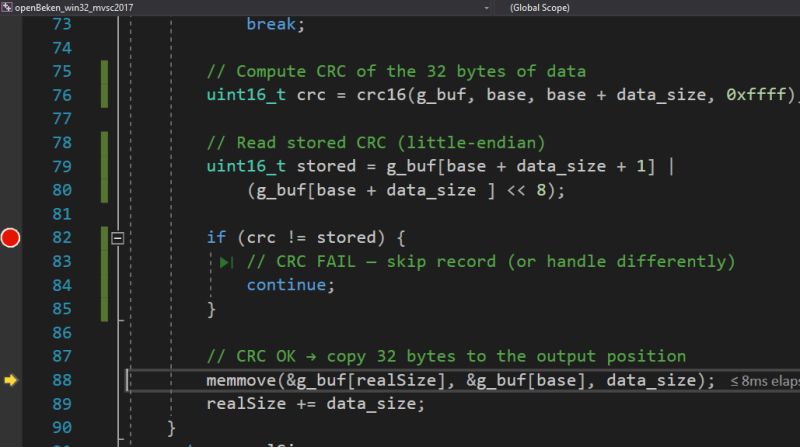
Task: Click the 'memmove' call on line 88
Action: 241,380
